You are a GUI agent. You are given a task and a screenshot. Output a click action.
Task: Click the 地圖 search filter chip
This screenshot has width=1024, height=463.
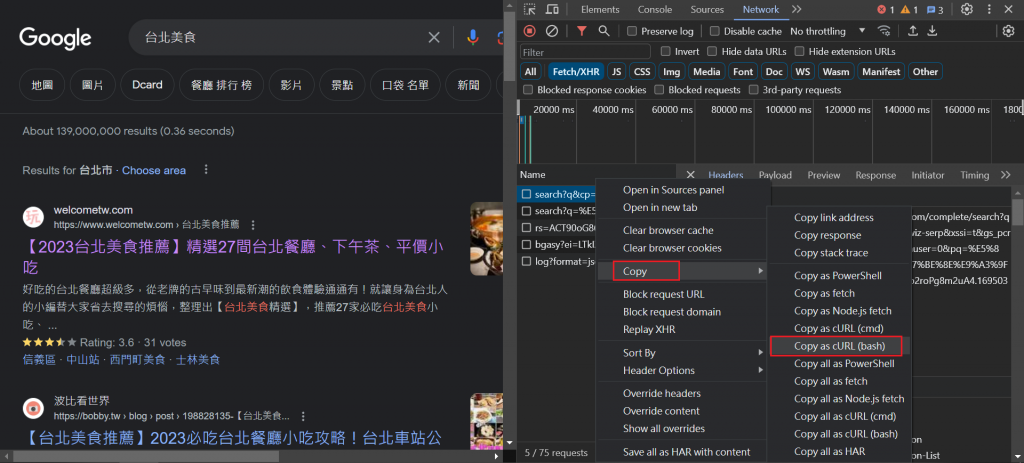[42, 85]
